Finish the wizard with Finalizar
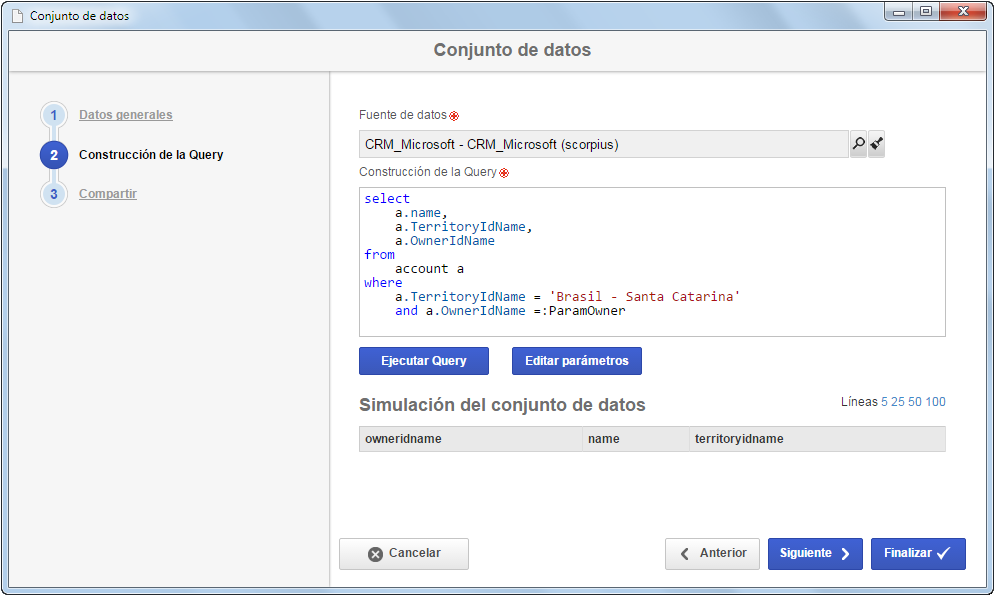Viewport: 995px width, 596px height. point(918,553)
